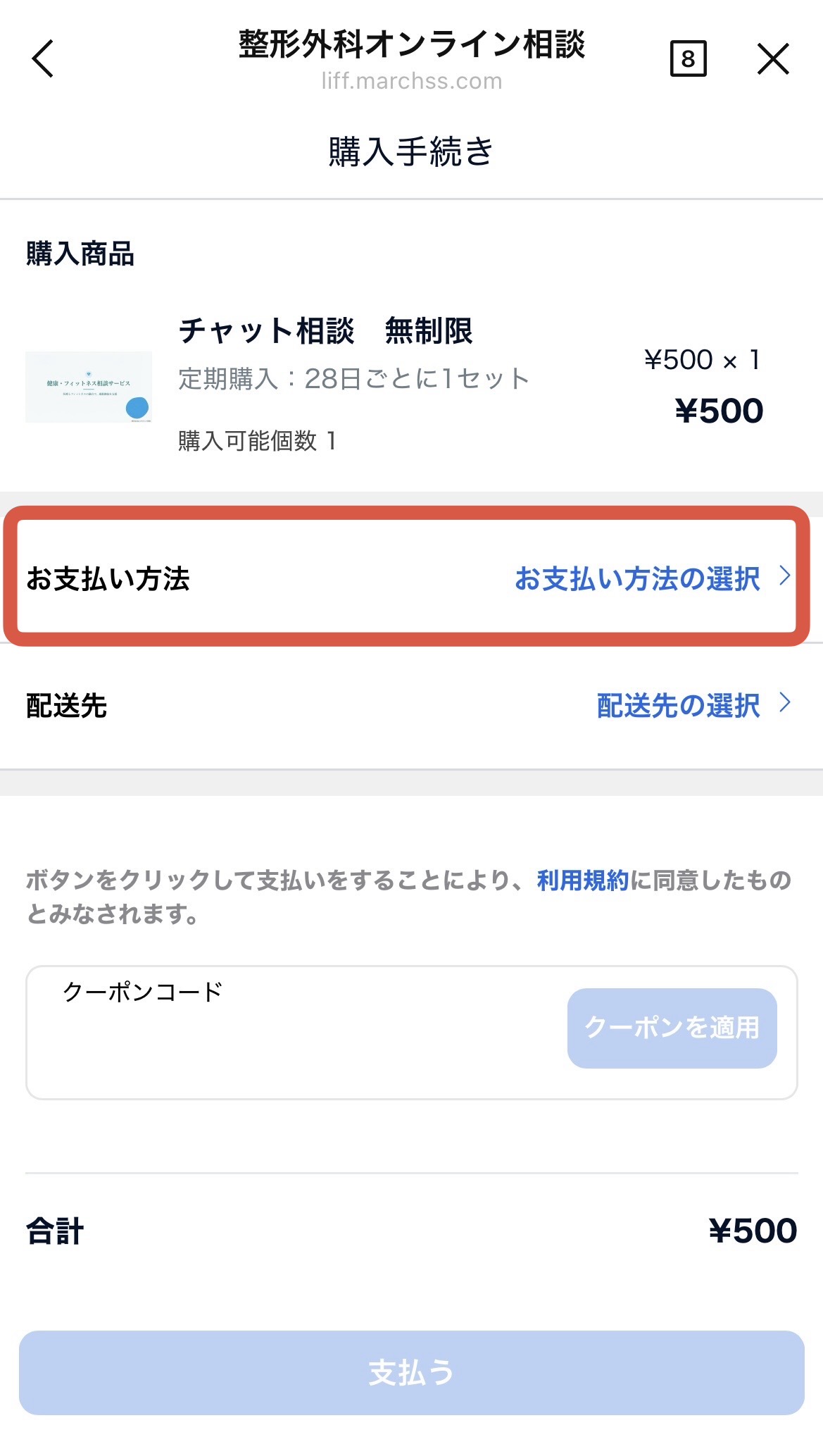Image resolution: width=823 pixels, height=1456 pixels.
Task: Select the チャット相談 無制限 product title
Action: coord(325,331)
